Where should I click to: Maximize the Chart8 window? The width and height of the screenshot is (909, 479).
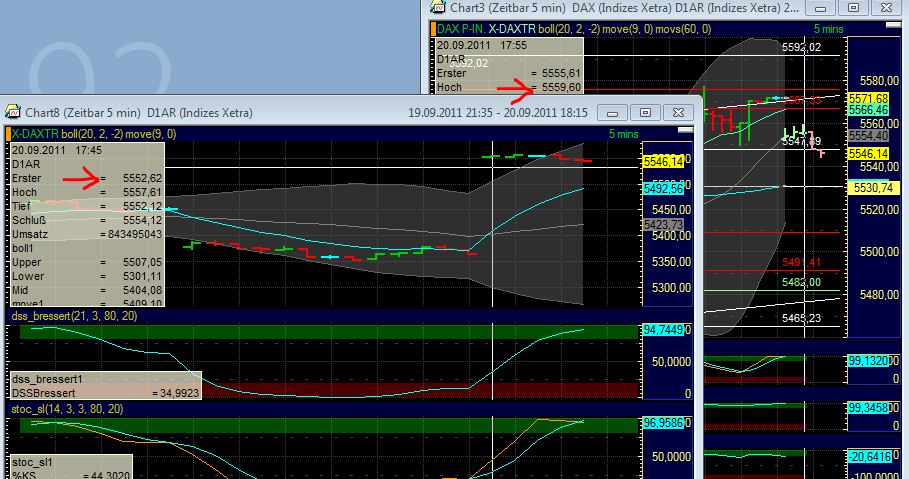click(x=645, y=112)
